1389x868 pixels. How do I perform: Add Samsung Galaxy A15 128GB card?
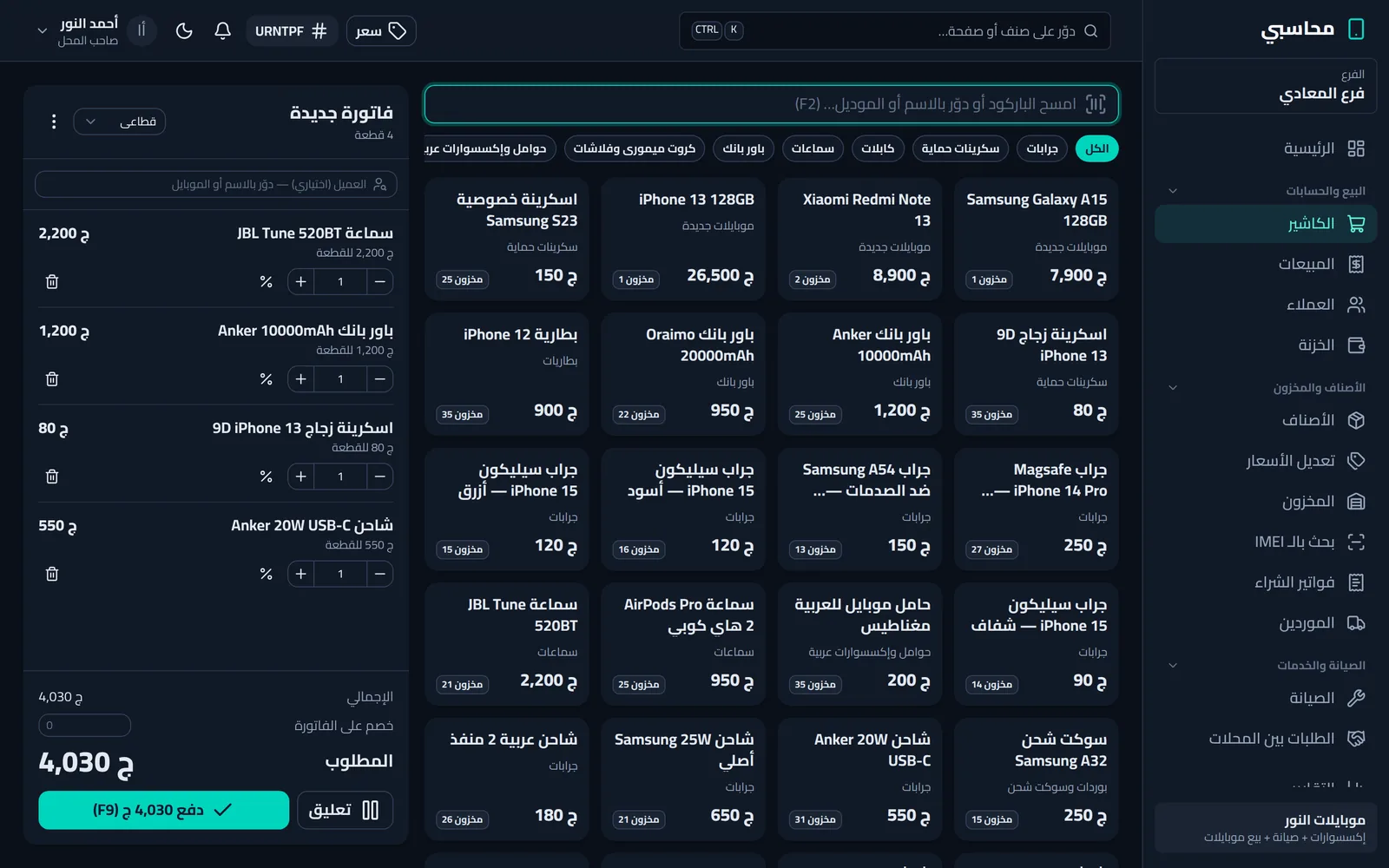(x=1036, y=239)
